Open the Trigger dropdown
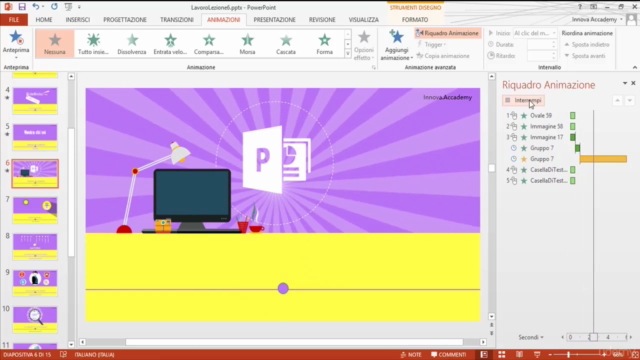The width and height of the screenshot is (640, 360). coord(432,44)
